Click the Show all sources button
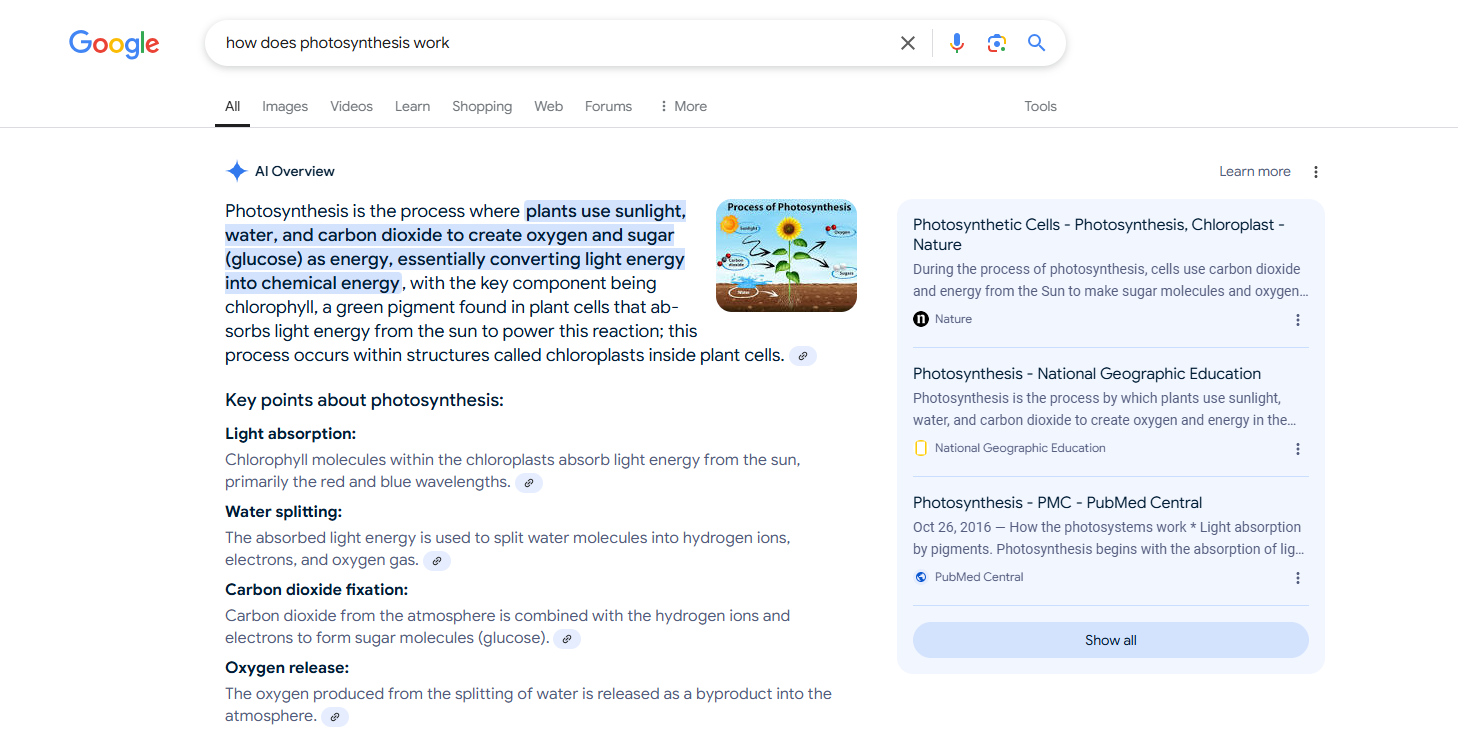The width and height of the screenshot is (1458, 748). (x=1110, y=640)
